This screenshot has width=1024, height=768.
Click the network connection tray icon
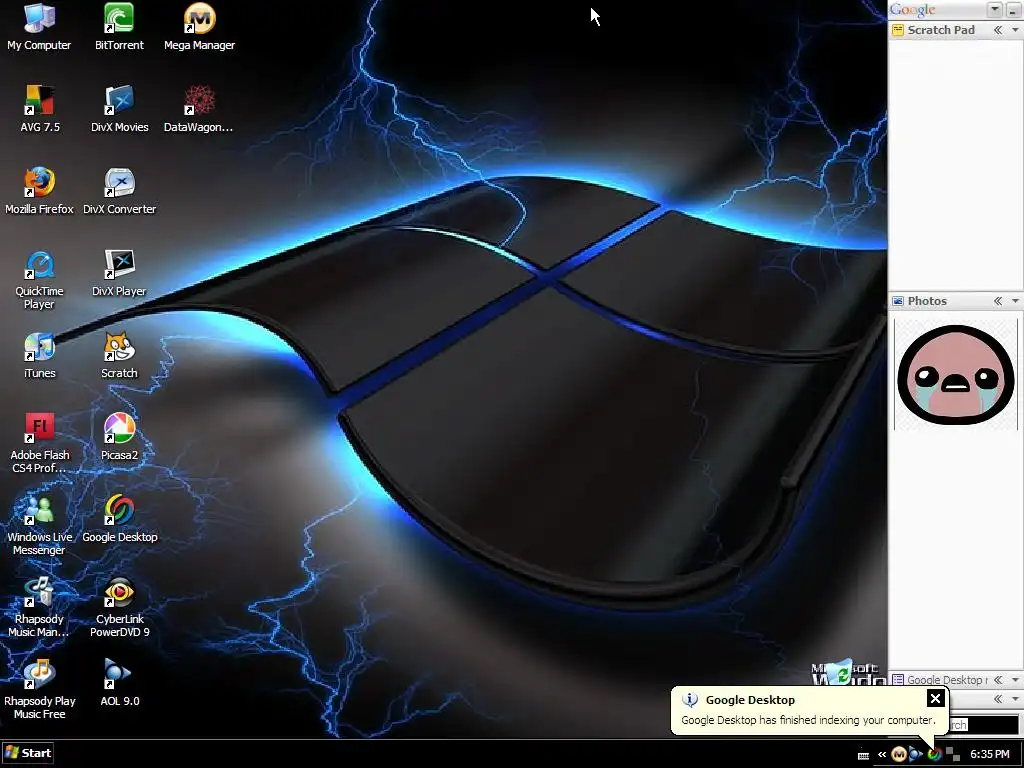953,754
